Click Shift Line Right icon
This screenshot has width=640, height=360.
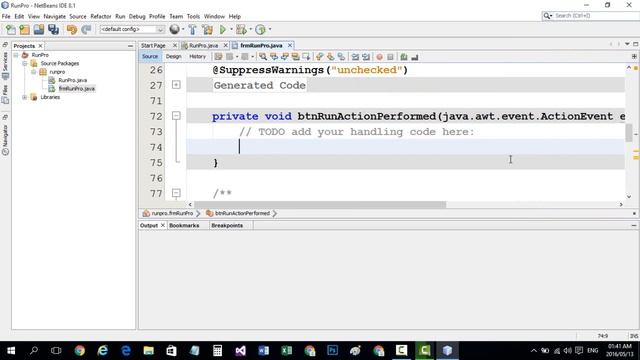click(366, 57)
